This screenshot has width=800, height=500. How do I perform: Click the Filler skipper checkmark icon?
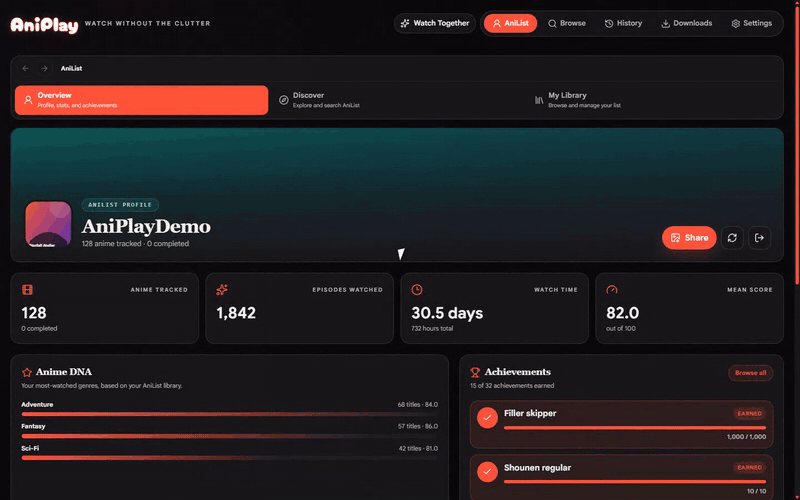(x=487, y=418)
